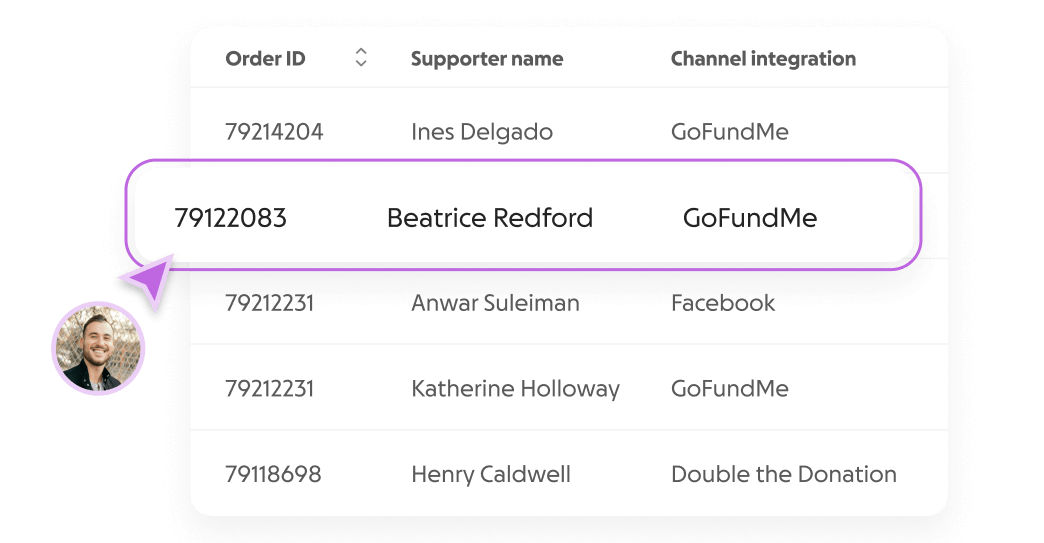Click the Supporter name column header
Image resolution: width=1044 pixels, height=543 pixels.
487,59
